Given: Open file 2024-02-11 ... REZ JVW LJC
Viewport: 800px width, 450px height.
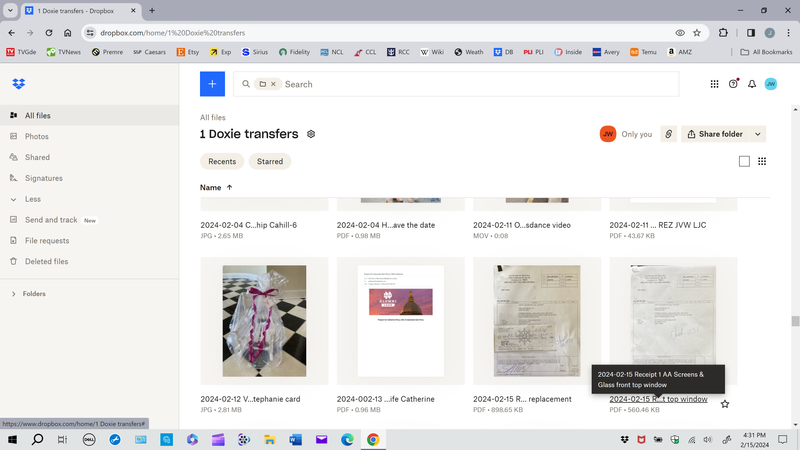Looking at the screenshot, I should click(x=658, y=225).
